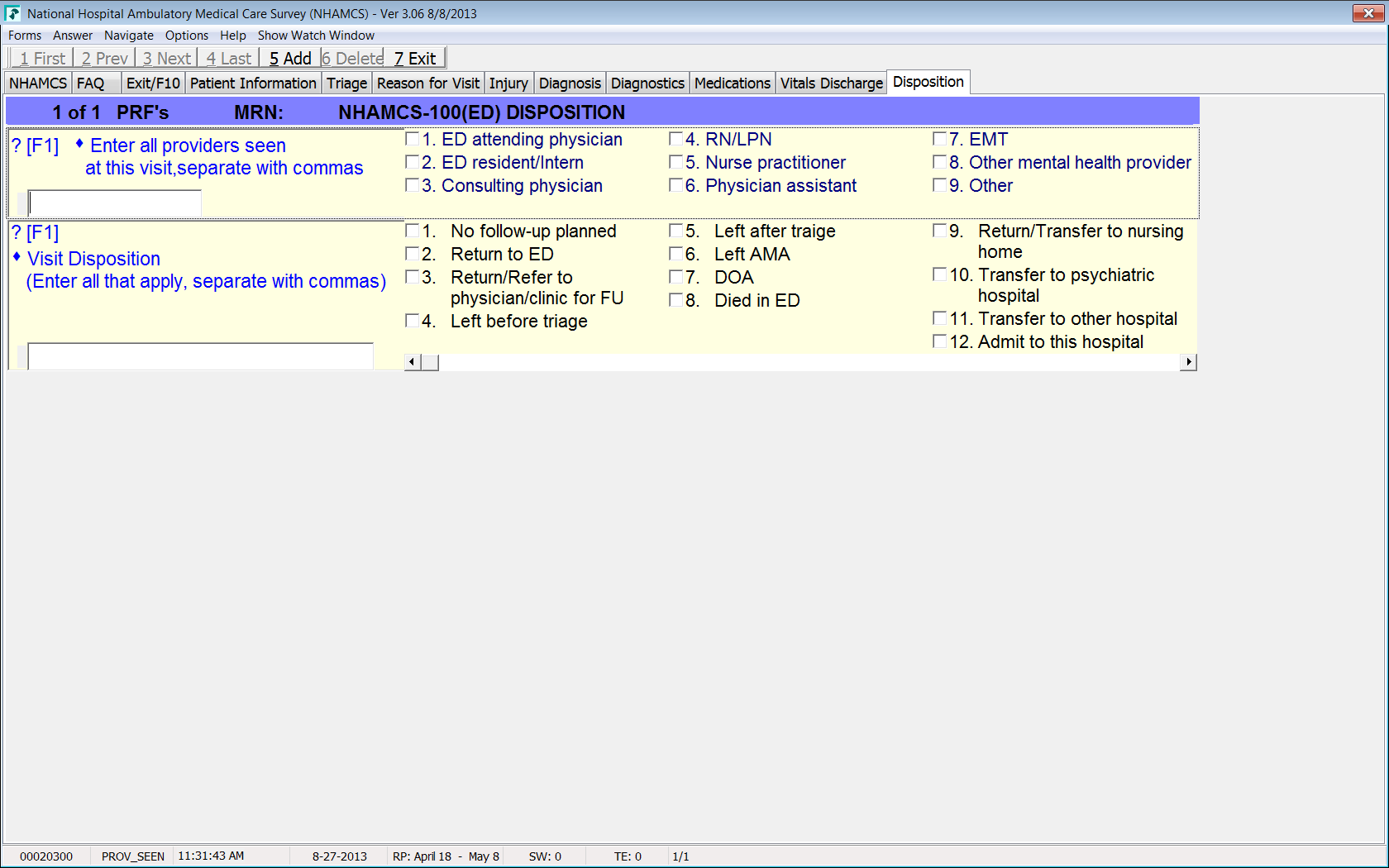This screenshot has width=1389, height=868.
Task: Tick the Left before triage checkbox
Action: (x=412, y=321)
